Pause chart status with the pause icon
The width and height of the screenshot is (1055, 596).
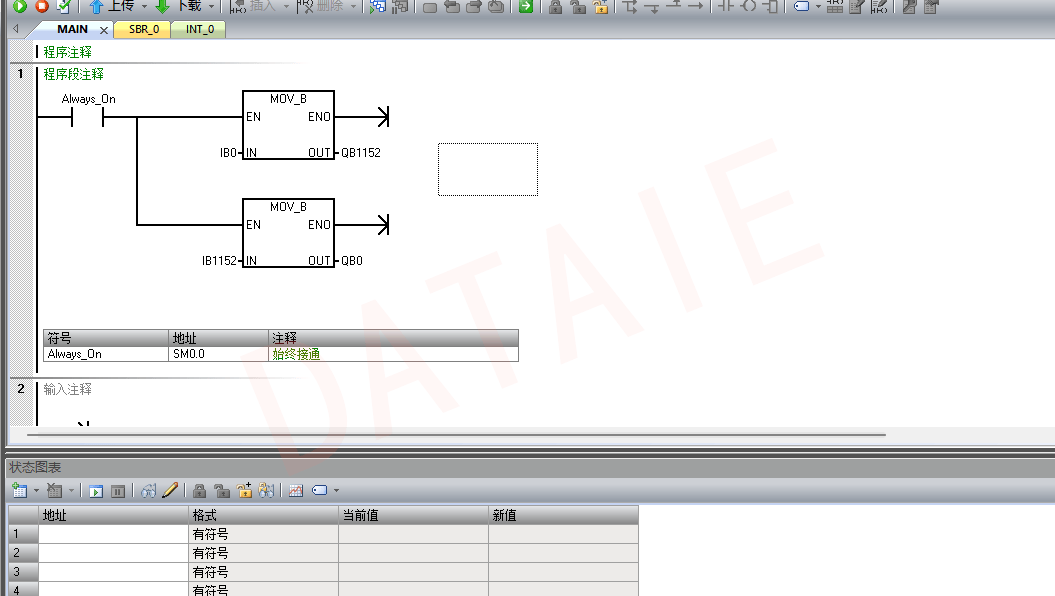(x=118, y=492)
